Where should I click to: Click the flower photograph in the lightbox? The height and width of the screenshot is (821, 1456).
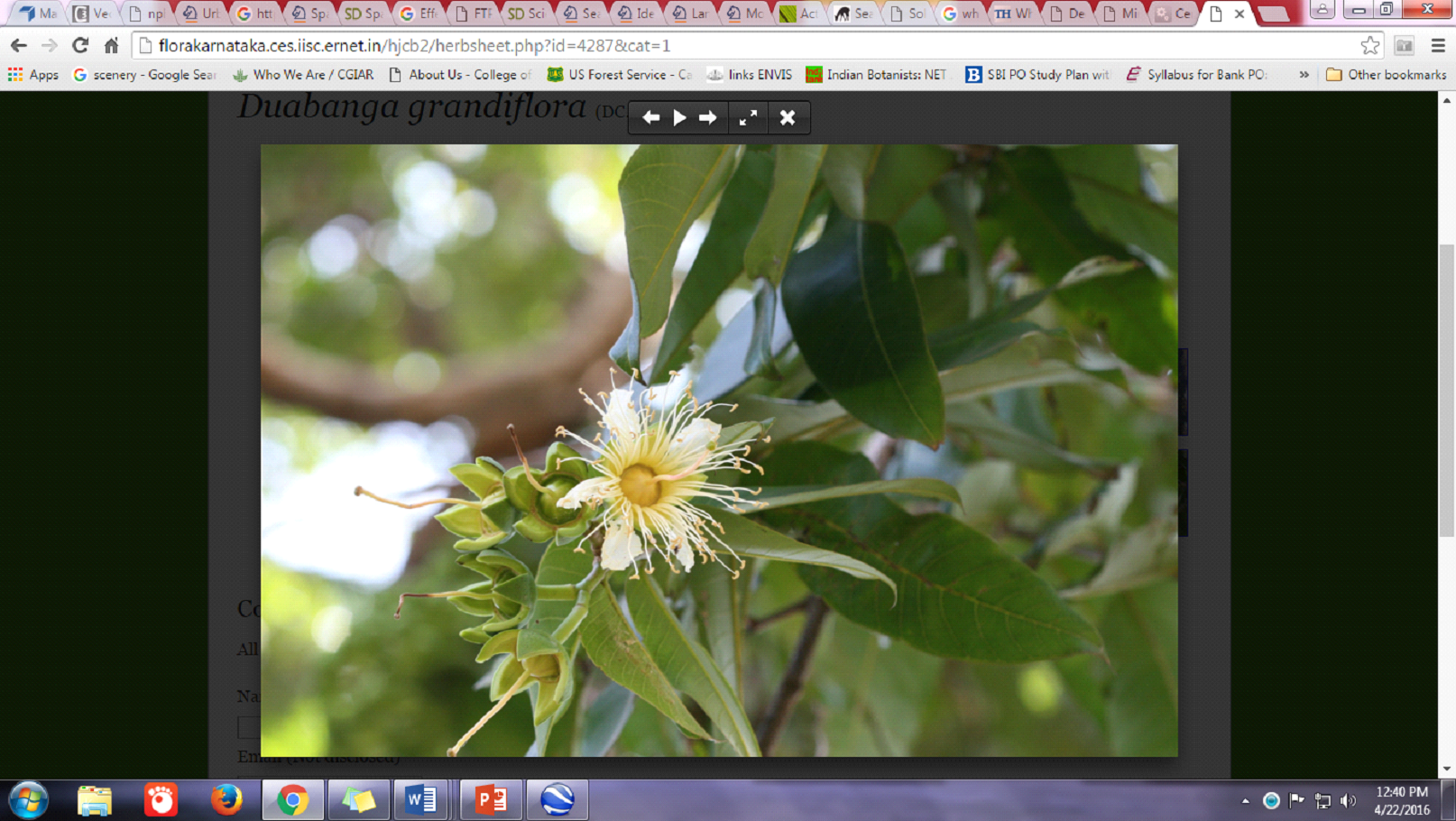[x=719, y=450]
